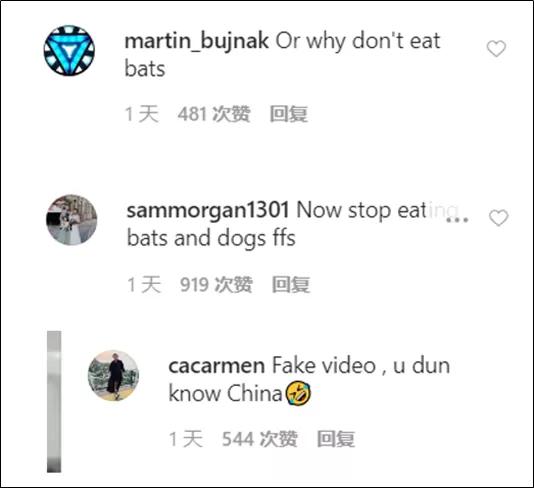Tap the heart on sammorgan1301's comment
This screenshot has height=488, width=534.
(499, 218)
